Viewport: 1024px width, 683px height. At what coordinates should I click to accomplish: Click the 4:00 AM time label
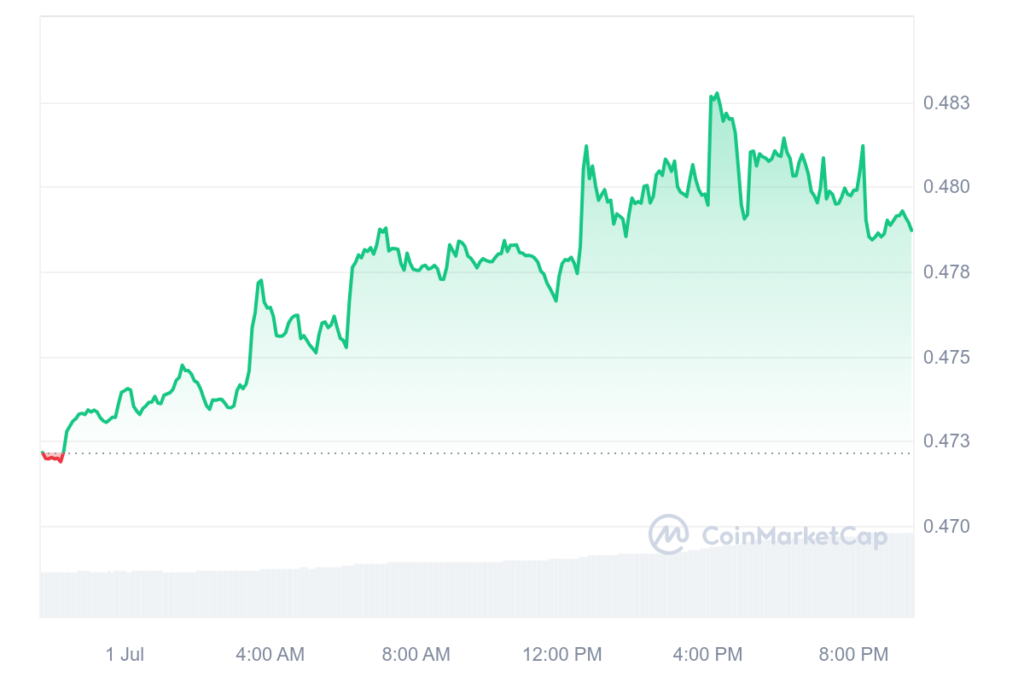click(270, 654)
